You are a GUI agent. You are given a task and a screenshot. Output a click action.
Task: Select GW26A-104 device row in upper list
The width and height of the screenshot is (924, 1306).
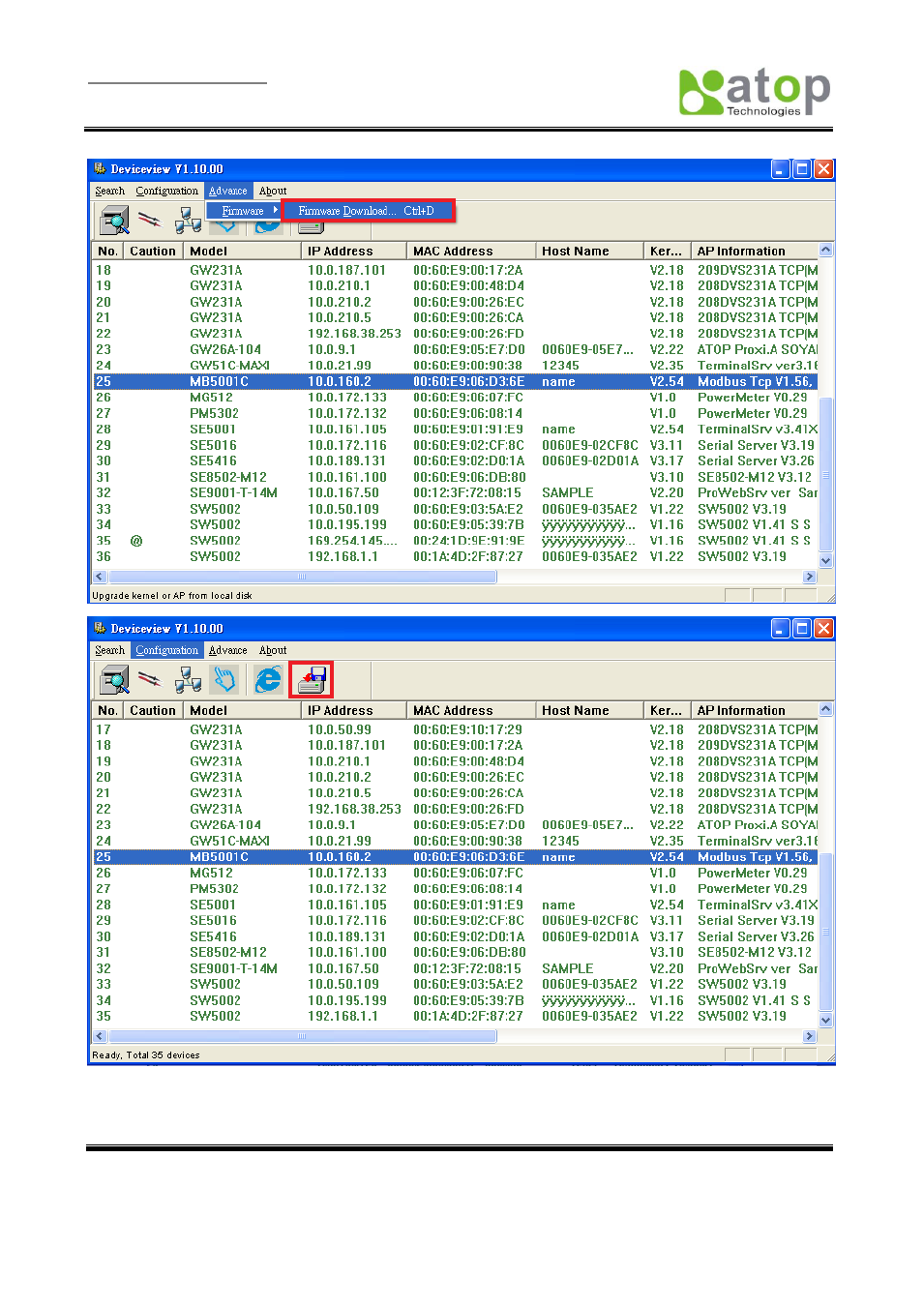tap(456, 349)
